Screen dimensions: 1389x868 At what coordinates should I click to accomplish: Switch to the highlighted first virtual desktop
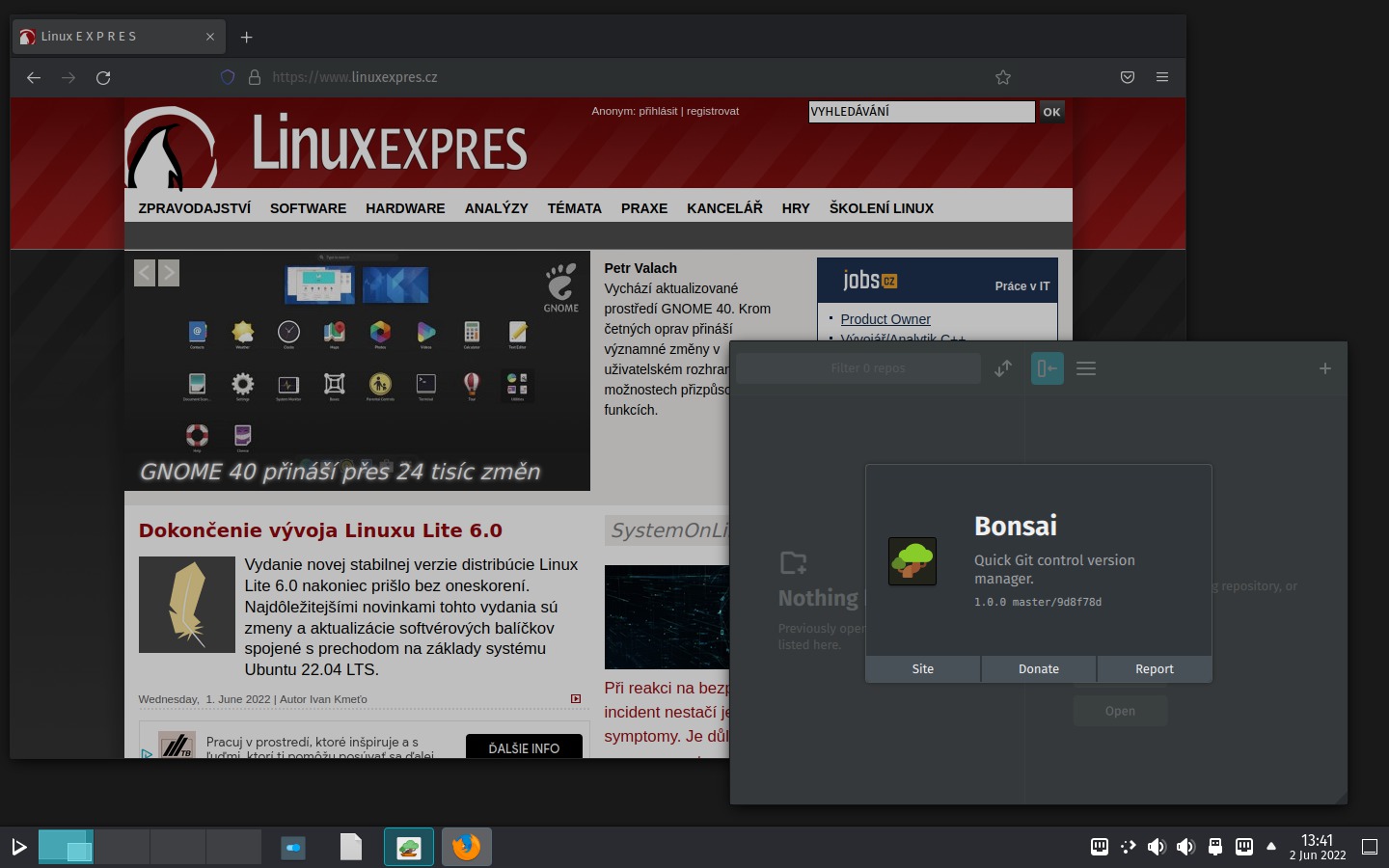pyautogui.click(x=66, y=847)
